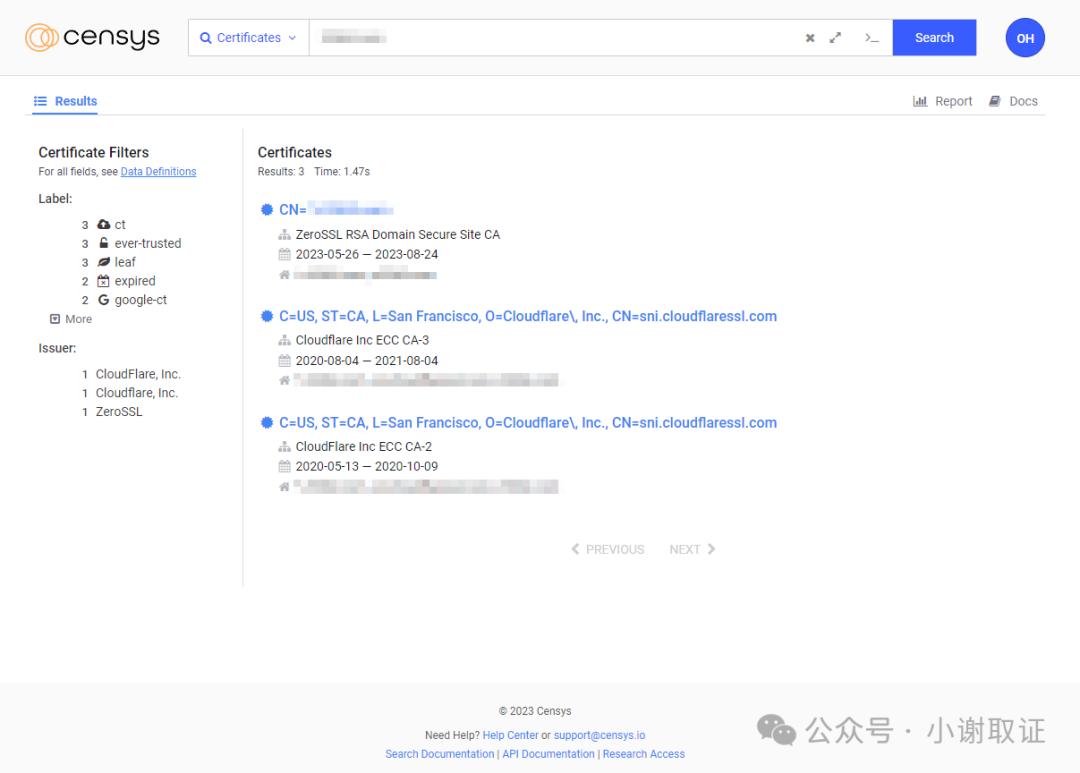Image resolution: width=1080 pixels, height=773 pixels.
Task: Select validity dates 2020-08-04 — 2021-08-04
Action: pyautogui.click(x=366, y=360)
